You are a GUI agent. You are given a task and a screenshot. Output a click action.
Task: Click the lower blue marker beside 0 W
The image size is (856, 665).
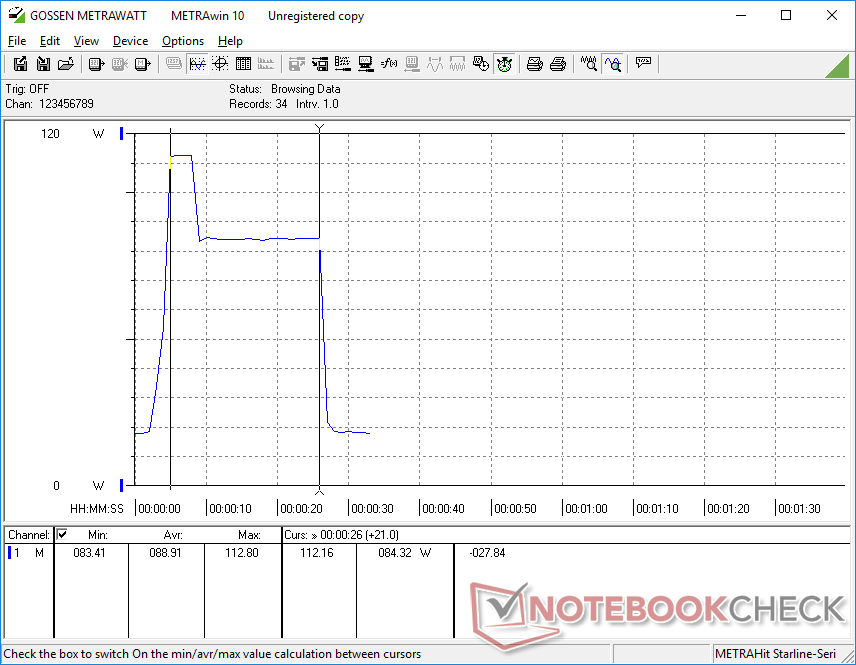coord(122,485)
